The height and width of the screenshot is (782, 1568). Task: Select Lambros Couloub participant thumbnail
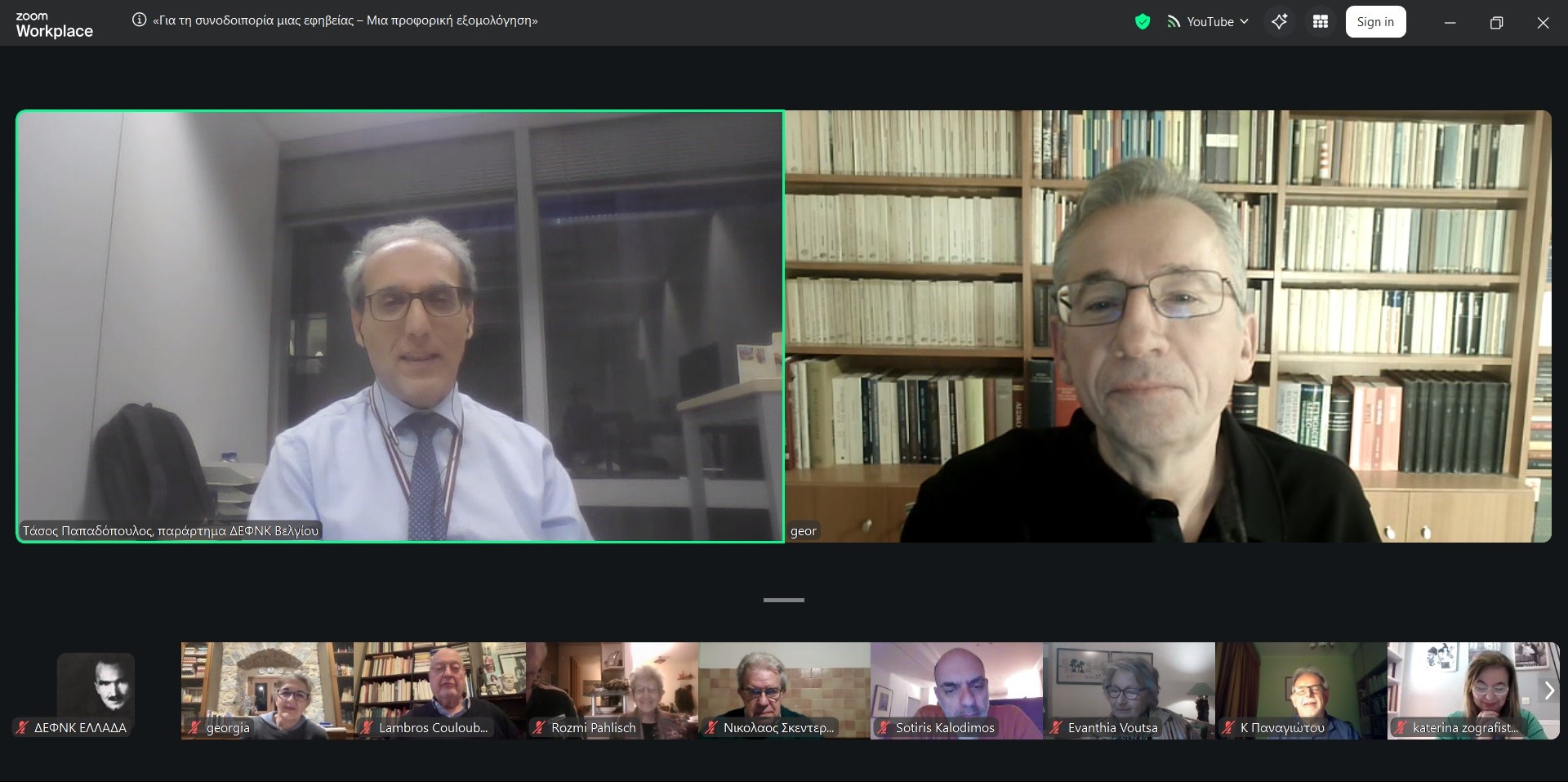tap(440, 690)
